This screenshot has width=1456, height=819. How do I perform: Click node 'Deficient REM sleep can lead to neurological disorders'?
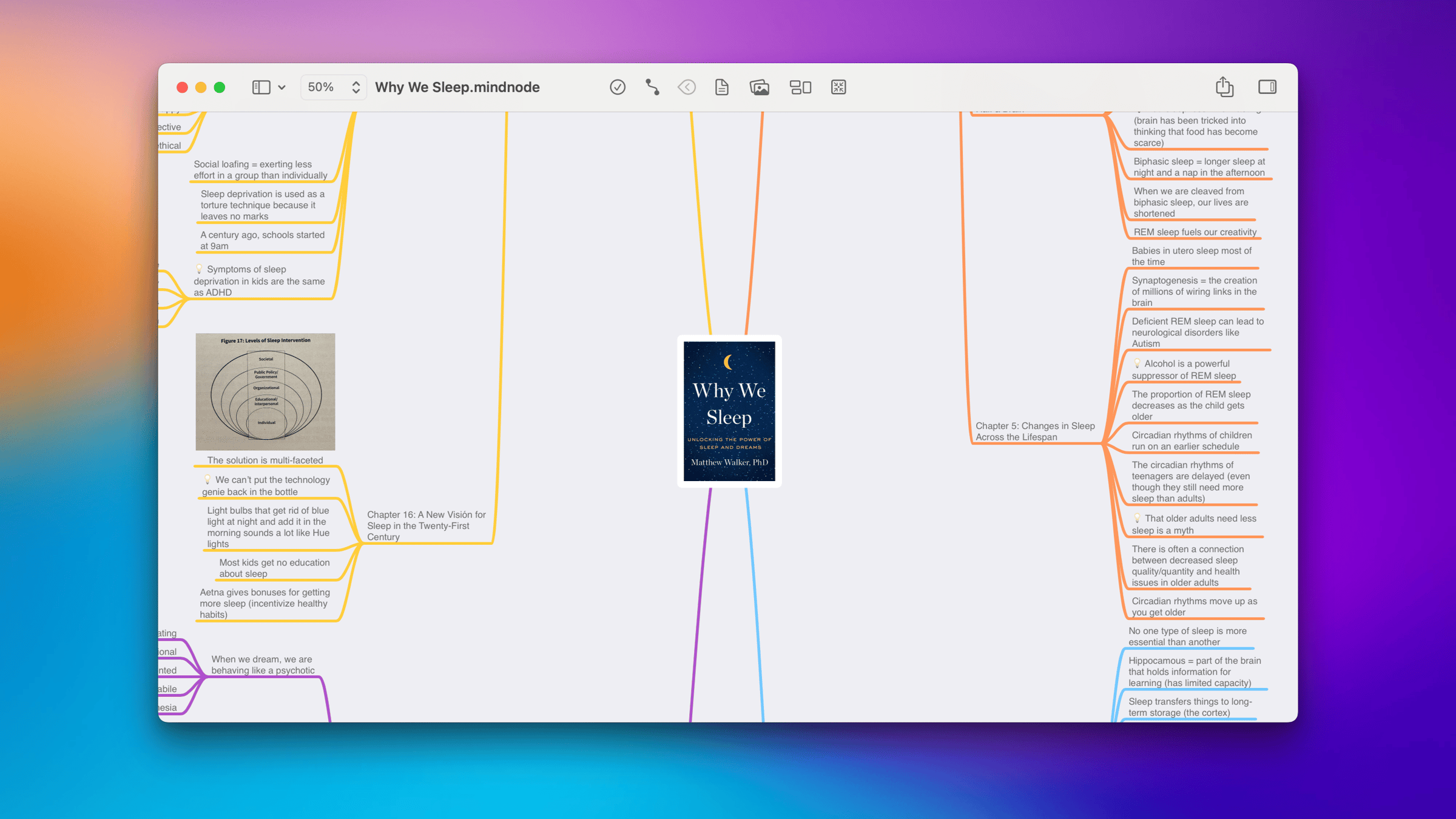pos(1198,332)
